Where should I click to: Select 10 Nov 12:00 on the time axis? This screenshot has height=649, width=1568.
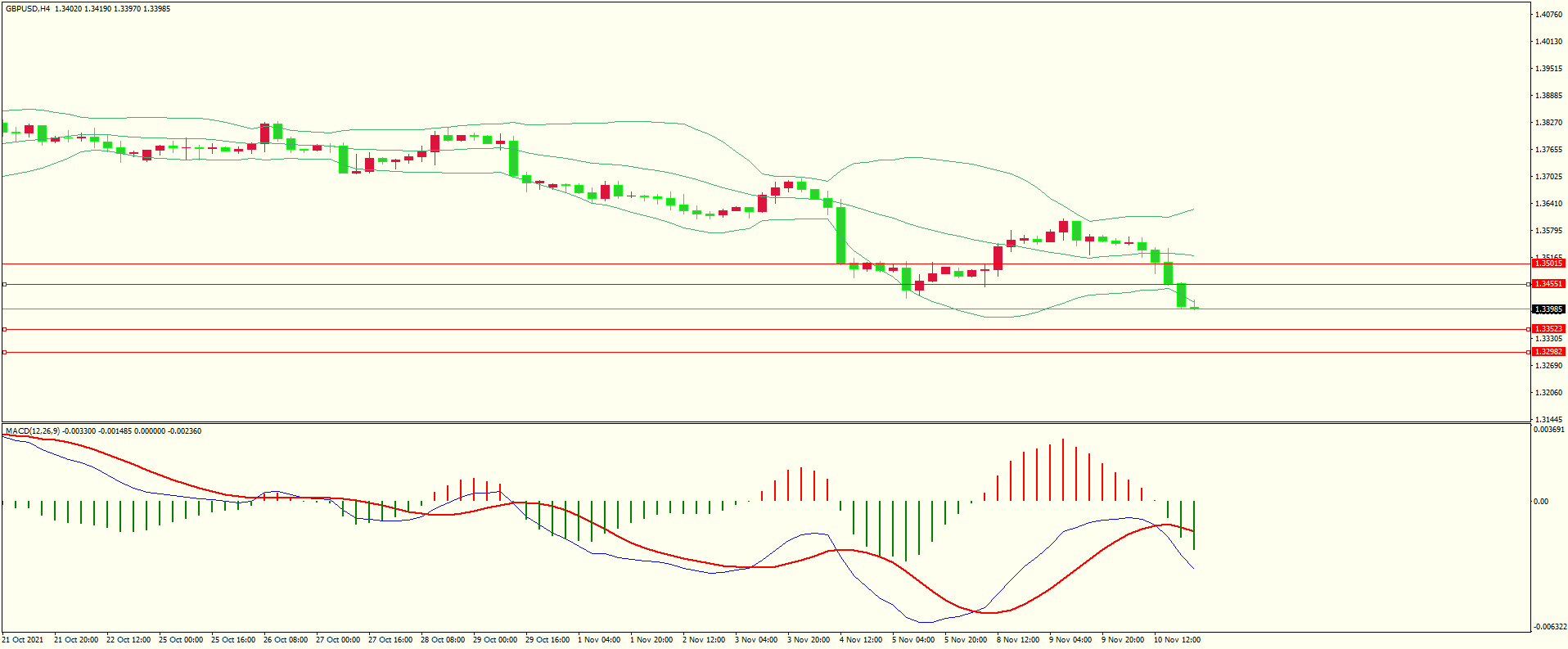click(x=1177, y=640)
